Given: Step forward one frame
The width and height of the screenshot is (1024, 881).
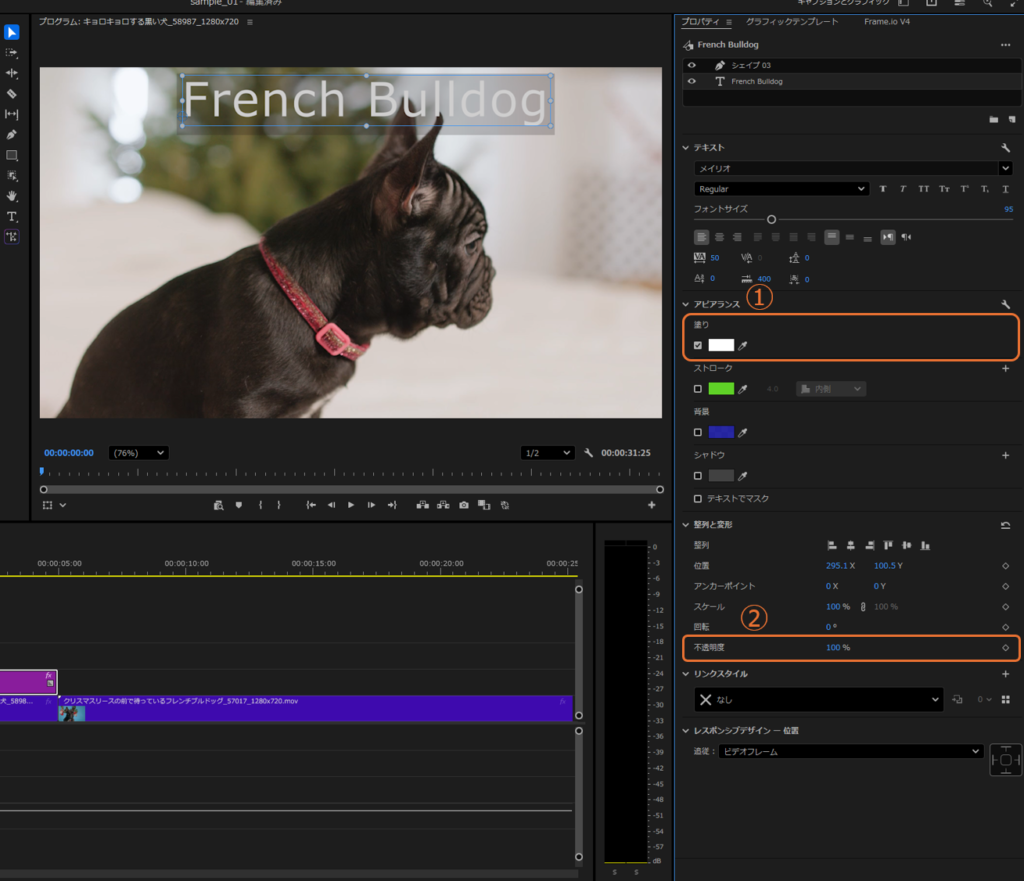Looking at the screenshot, I should pos(371,505).
